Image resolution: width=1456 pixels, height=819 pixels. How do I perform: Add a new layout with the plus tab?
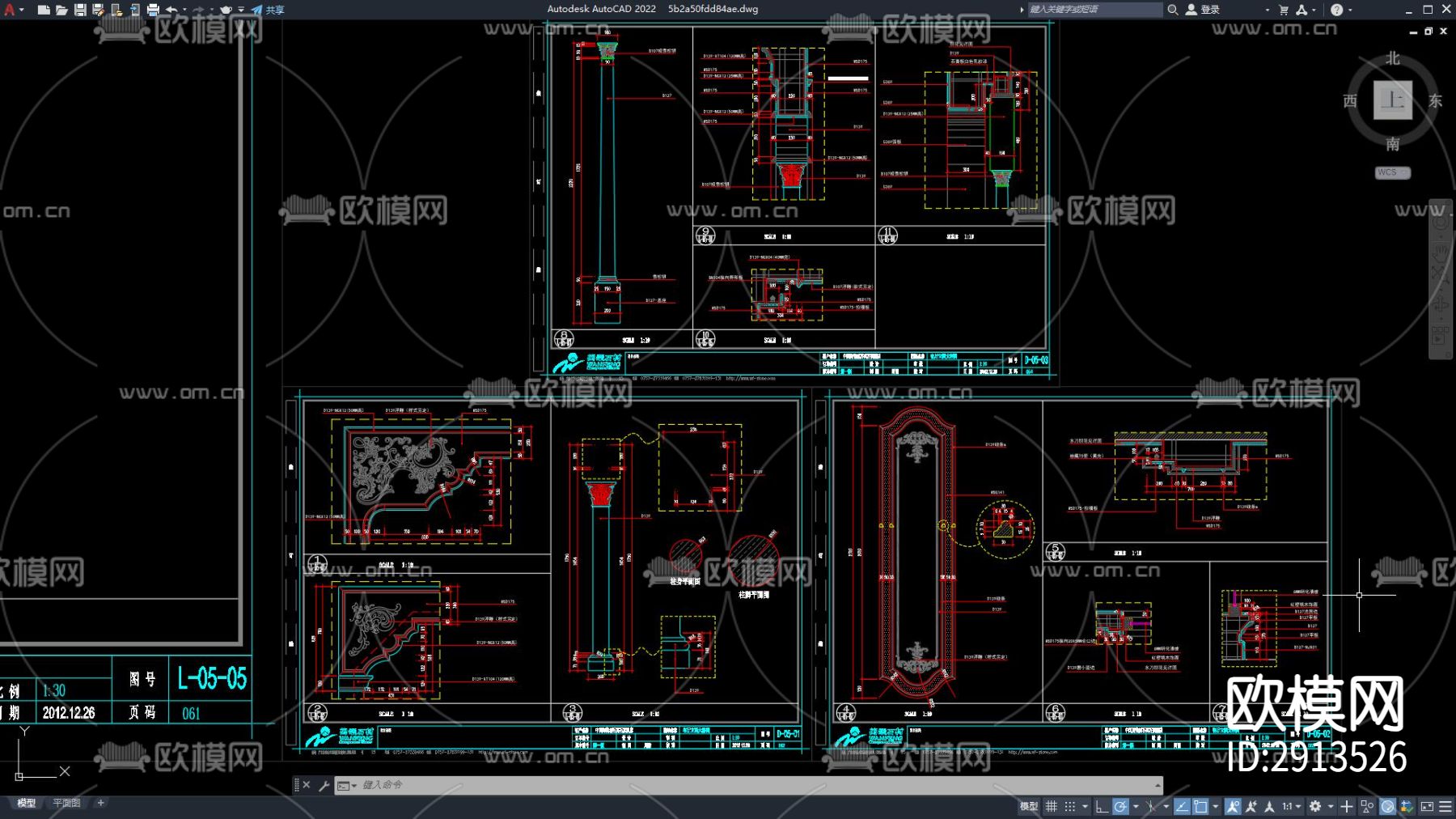click(101, 804)
